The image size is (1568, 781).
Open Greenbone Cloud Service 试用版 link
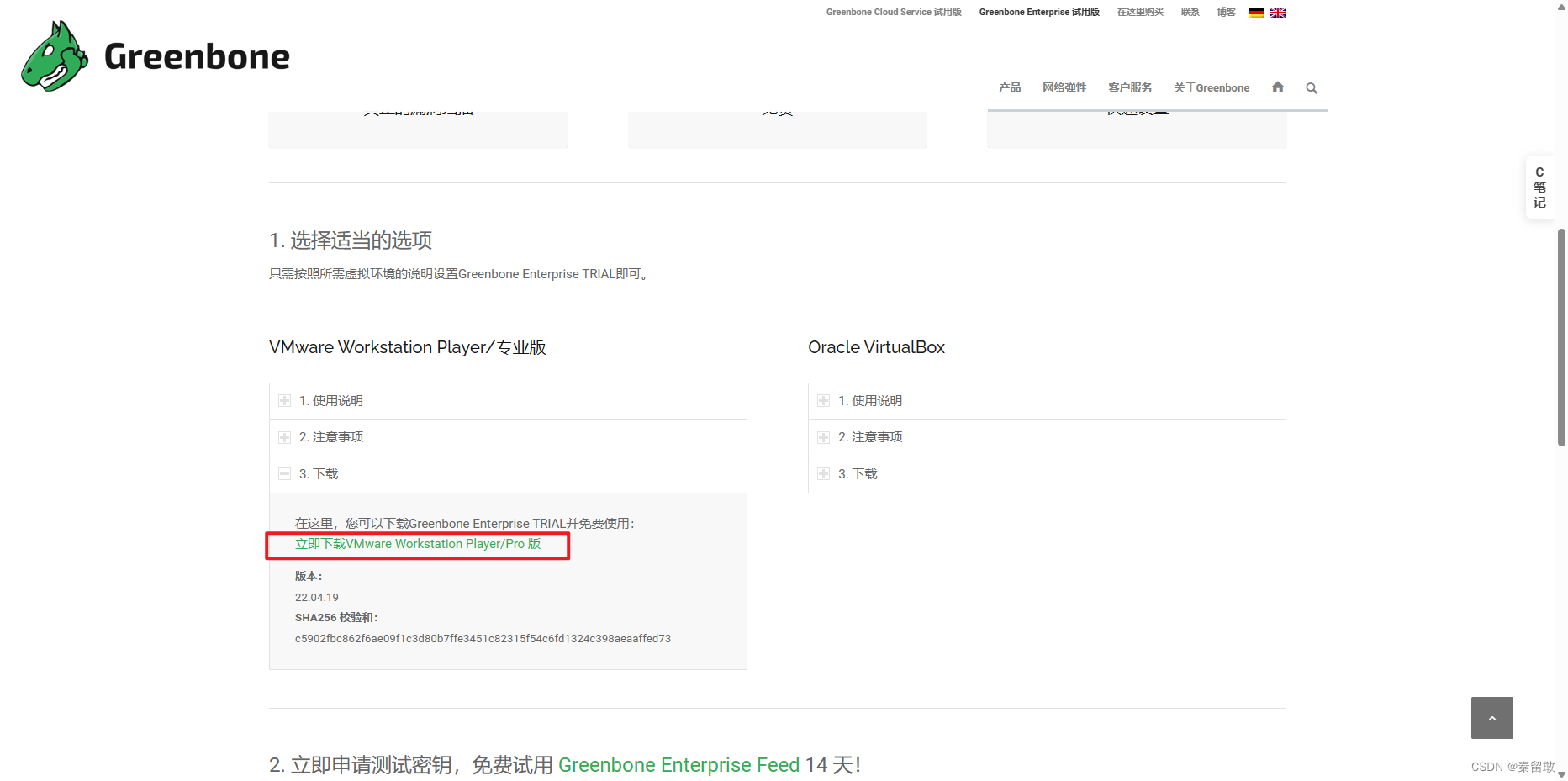coord(894,13)
